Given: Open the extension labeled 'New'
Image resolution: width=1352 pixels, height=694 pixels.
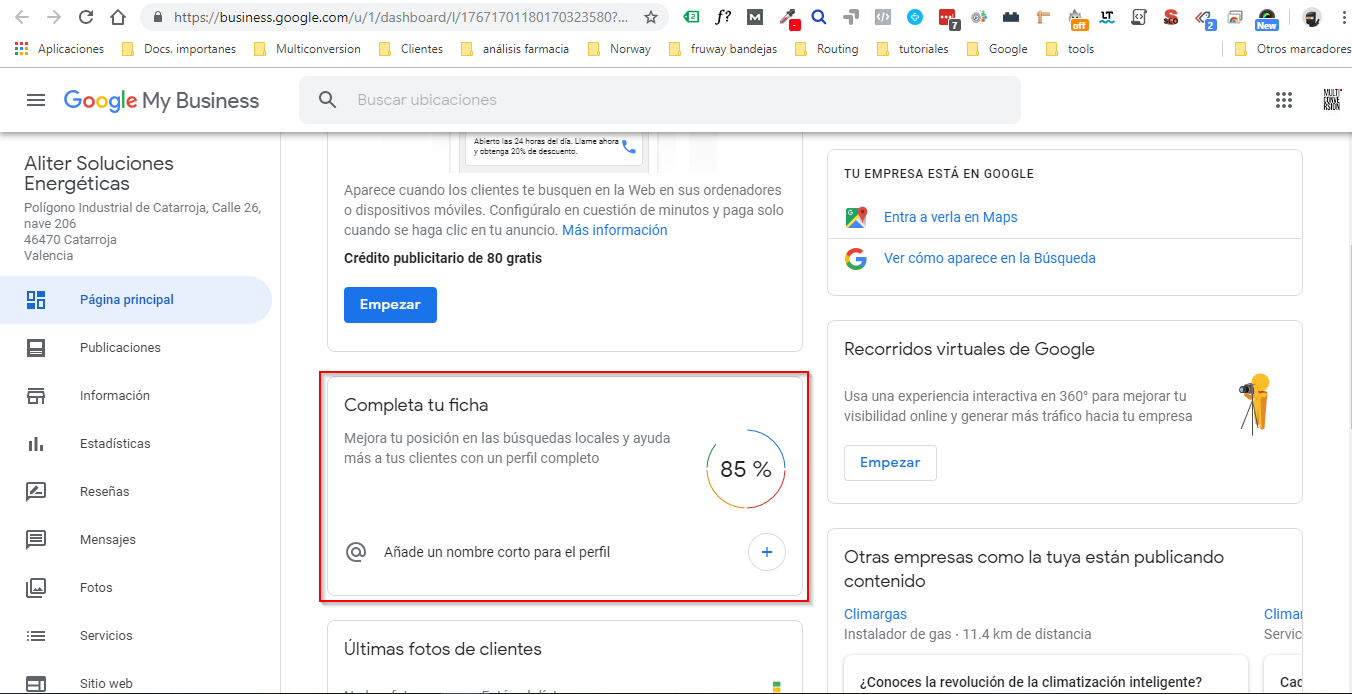Looking at the screenshot, I should click(1267, 19).
